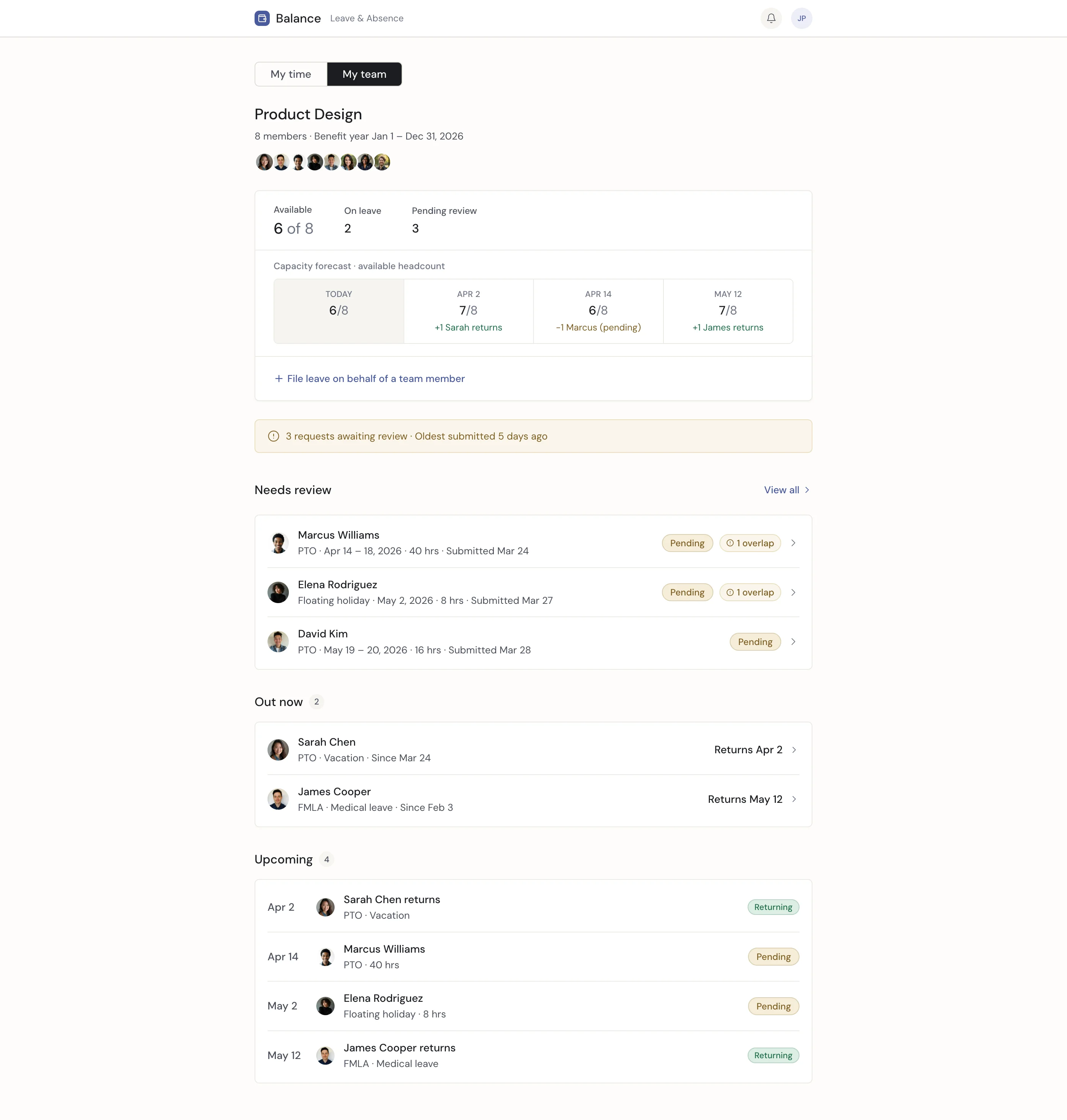The image size is (1067, 1120).
Task: Click Elena Rodriguez's 1 overlap badge
Action: click(750, 592)
